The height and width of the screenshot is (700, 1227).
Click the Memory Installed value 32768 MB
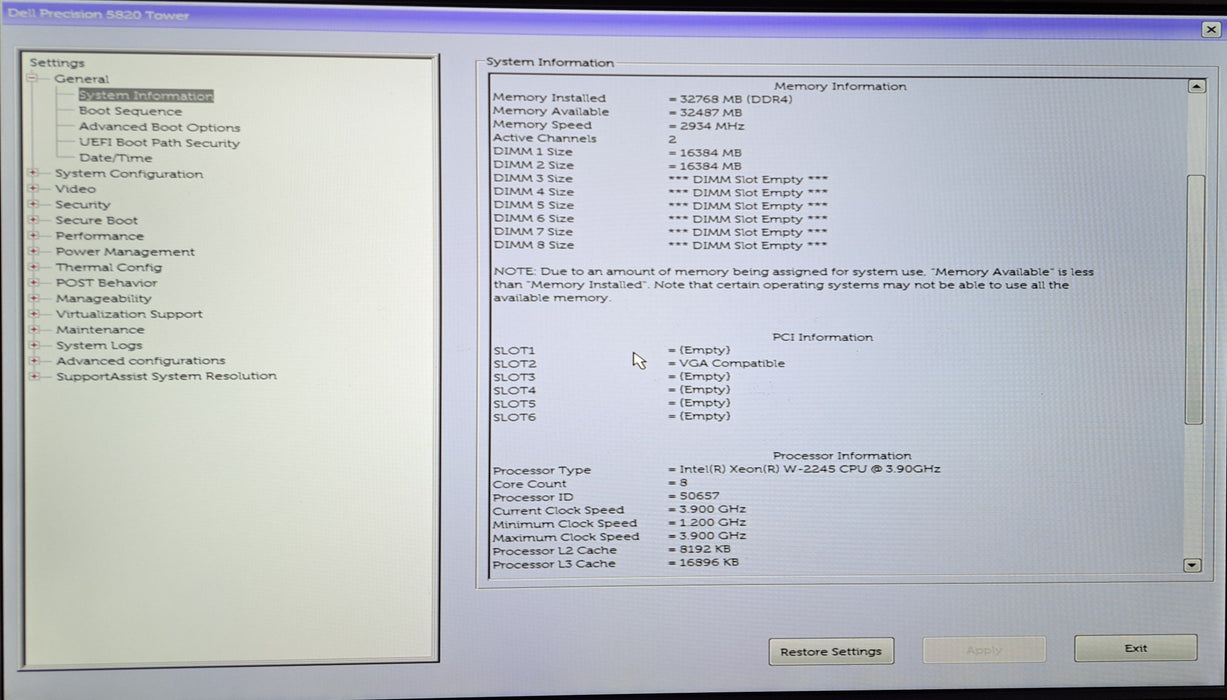[x=731, y=99]
